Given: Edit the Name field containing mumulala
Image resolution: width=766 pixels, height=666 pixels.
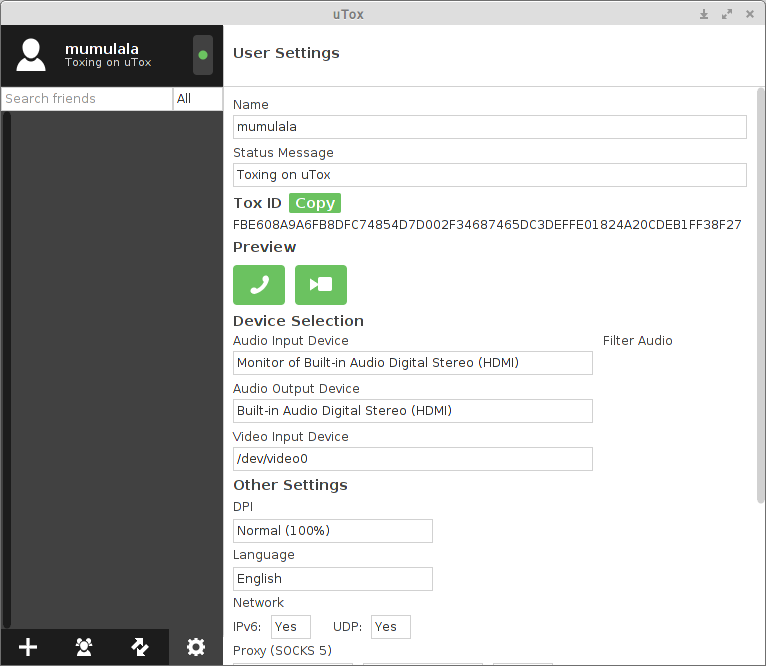Looking at the screenshot, I should (489, 127).
